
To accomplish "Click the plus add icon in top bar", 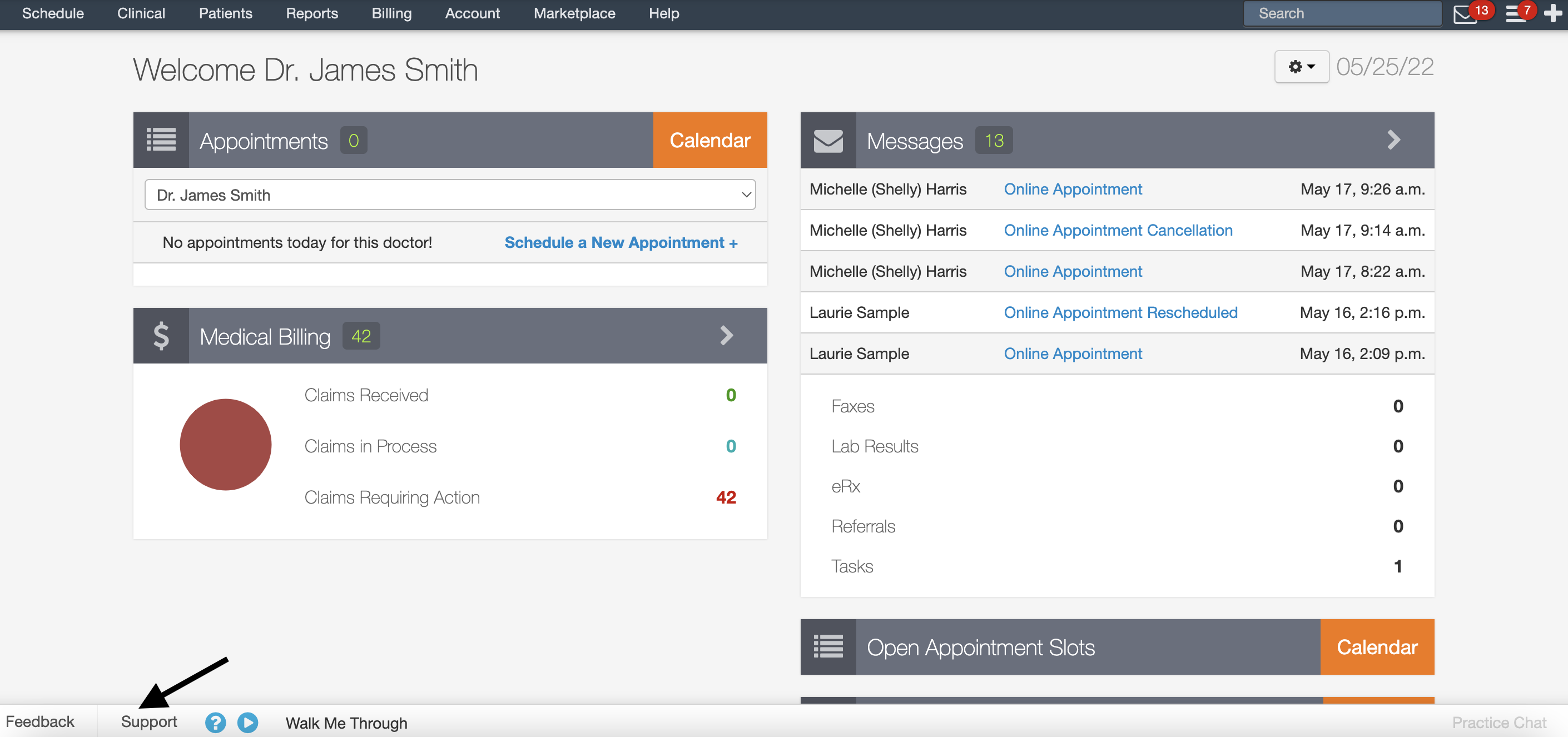I will (x=1552, y=13).
